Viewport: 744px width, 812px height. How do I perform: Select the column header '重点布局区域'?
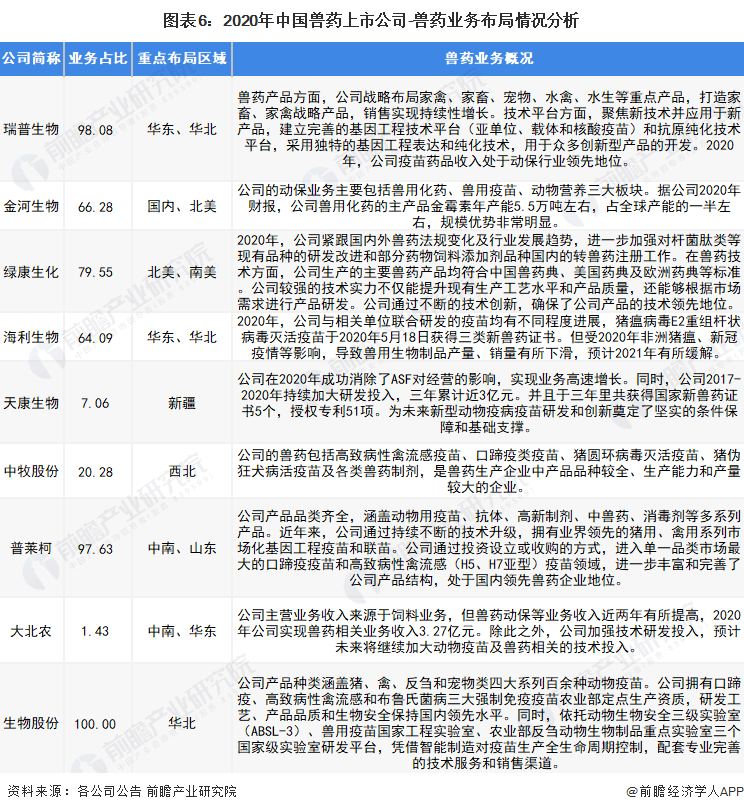point(182,58)
